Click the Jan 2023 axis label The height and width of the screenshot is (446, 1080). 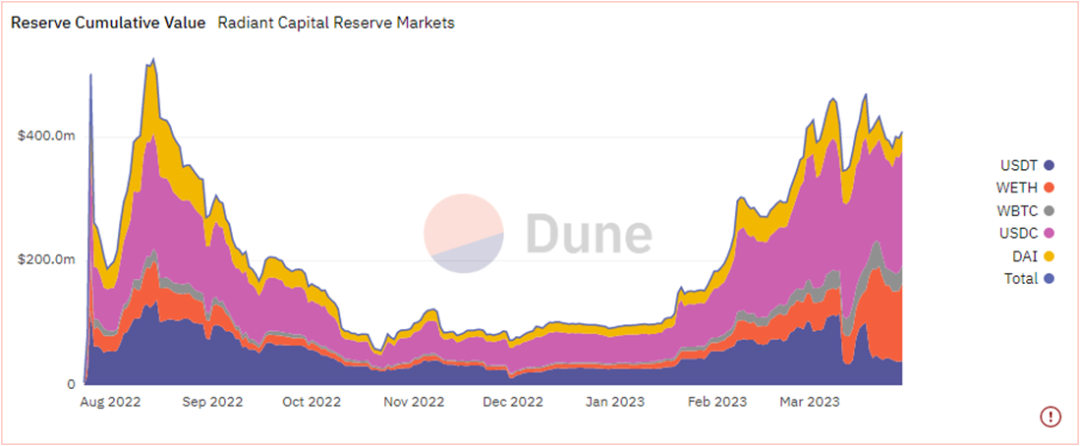click(616, 402)
